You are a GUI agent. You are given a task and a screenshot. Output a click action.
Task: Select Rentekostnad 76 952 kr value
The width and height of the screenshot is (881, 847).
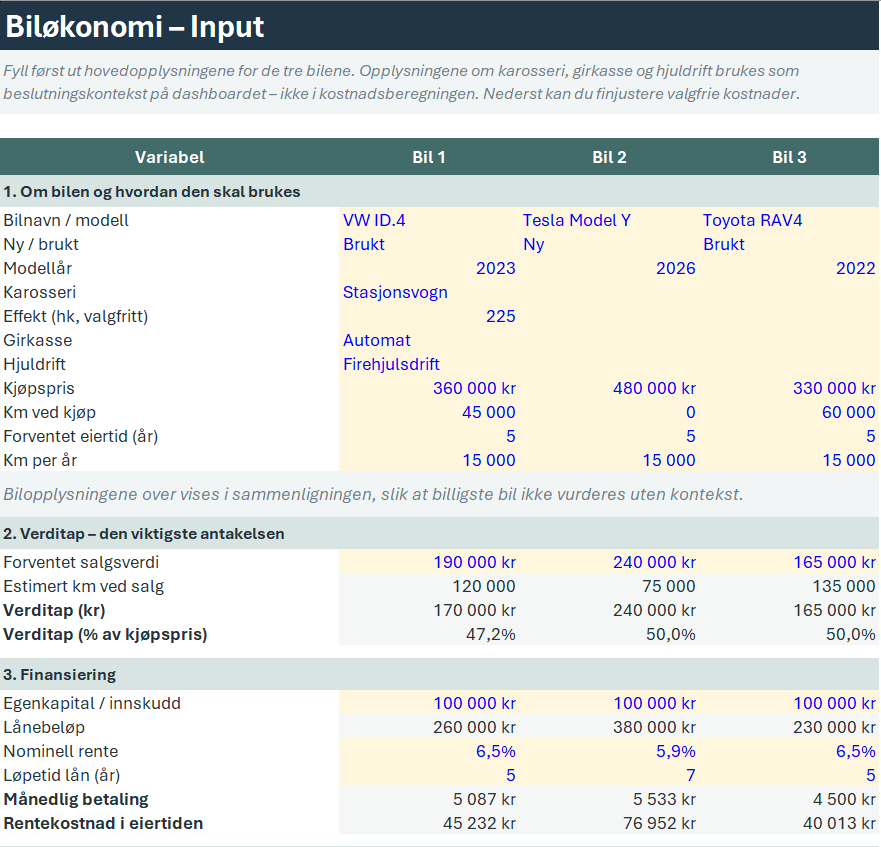point(659,823)
